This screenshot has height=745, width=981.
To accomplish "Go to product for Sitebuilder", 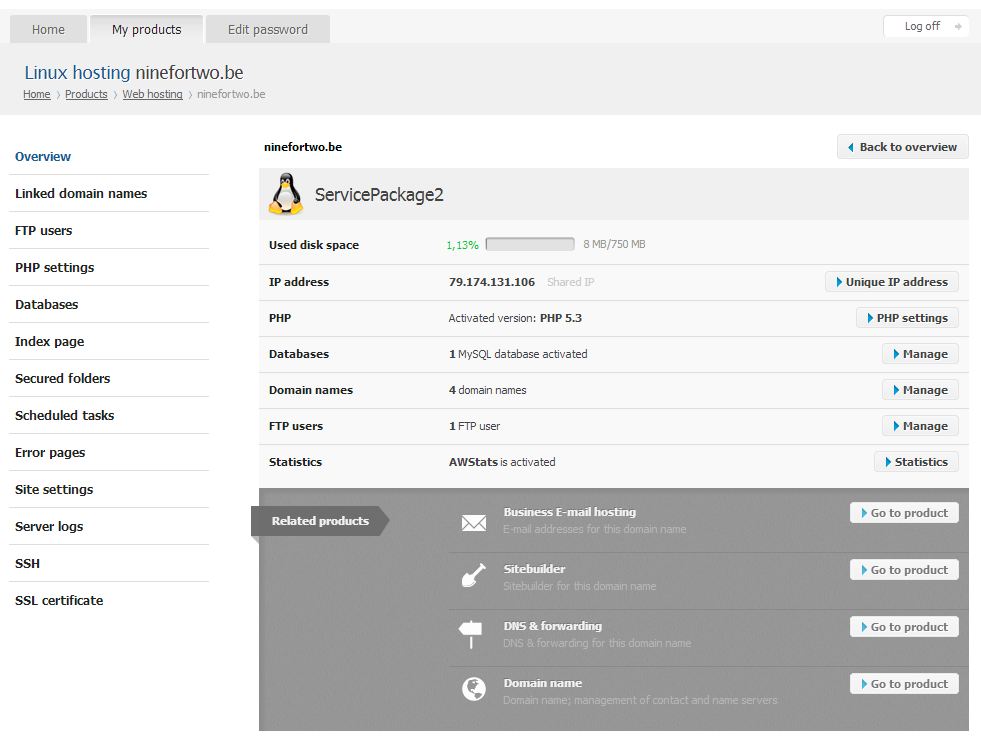I will (x=904, y=569).
